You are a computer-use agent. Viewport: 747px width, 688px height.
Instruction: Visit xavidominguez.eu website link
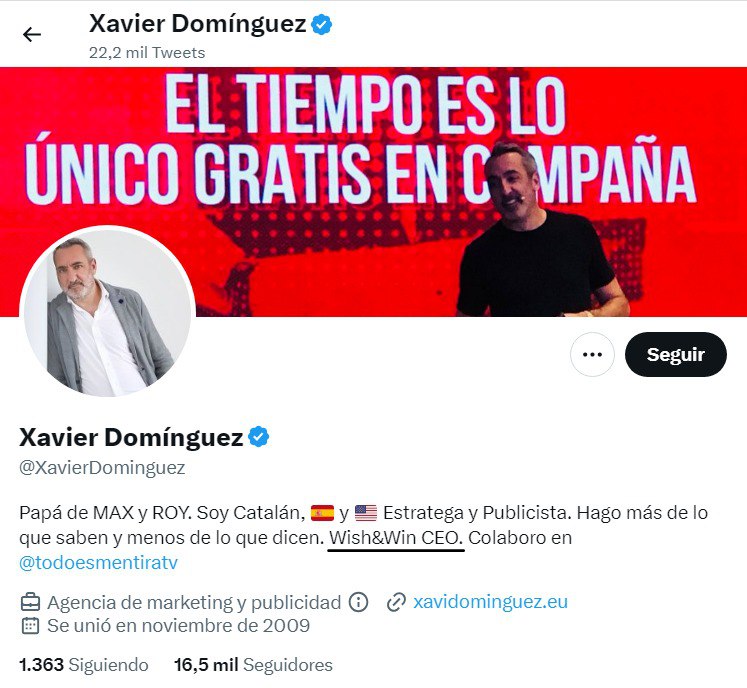coord(490,602)
